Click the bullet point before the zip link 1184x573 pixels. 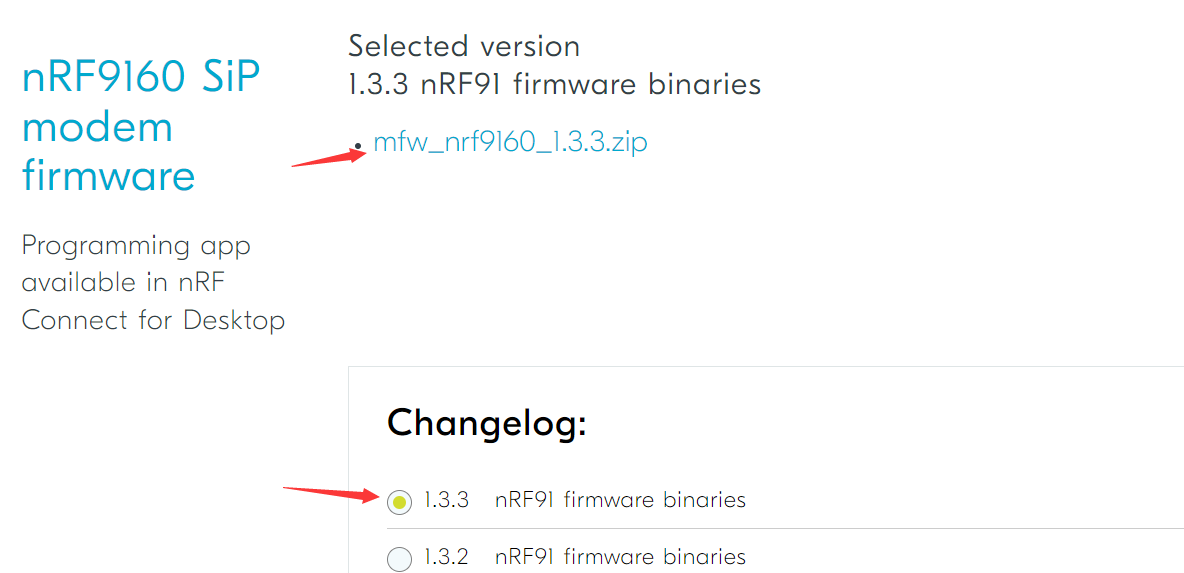click(x=358, y=146)
